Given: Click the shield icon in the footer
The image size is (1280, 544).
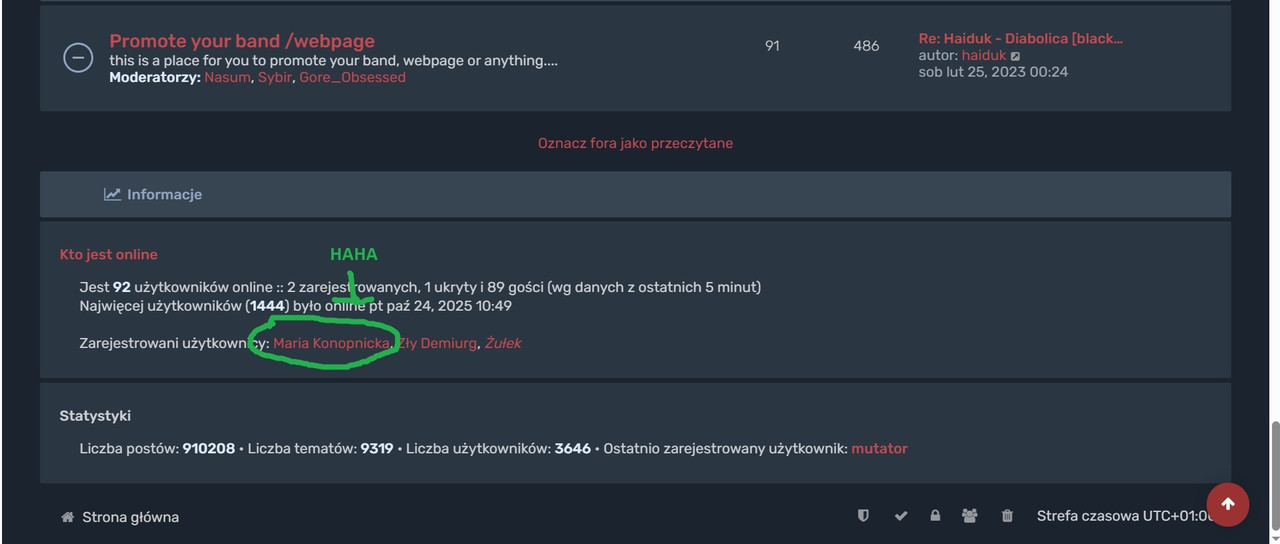Looking at the screenshot, I should pyautogui.click(x=863, y=516).
